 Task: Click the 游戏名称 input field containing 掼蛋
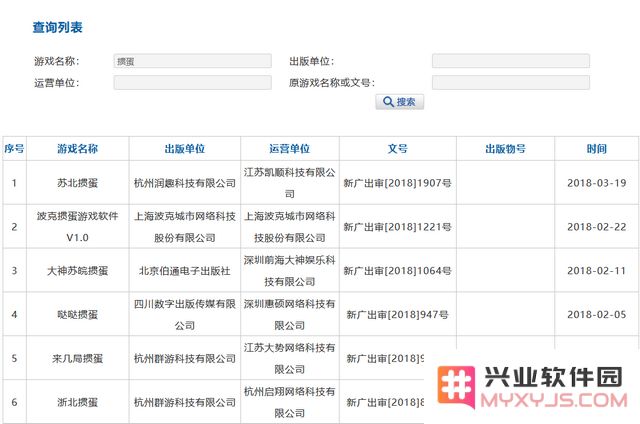(x=193, y=61)
